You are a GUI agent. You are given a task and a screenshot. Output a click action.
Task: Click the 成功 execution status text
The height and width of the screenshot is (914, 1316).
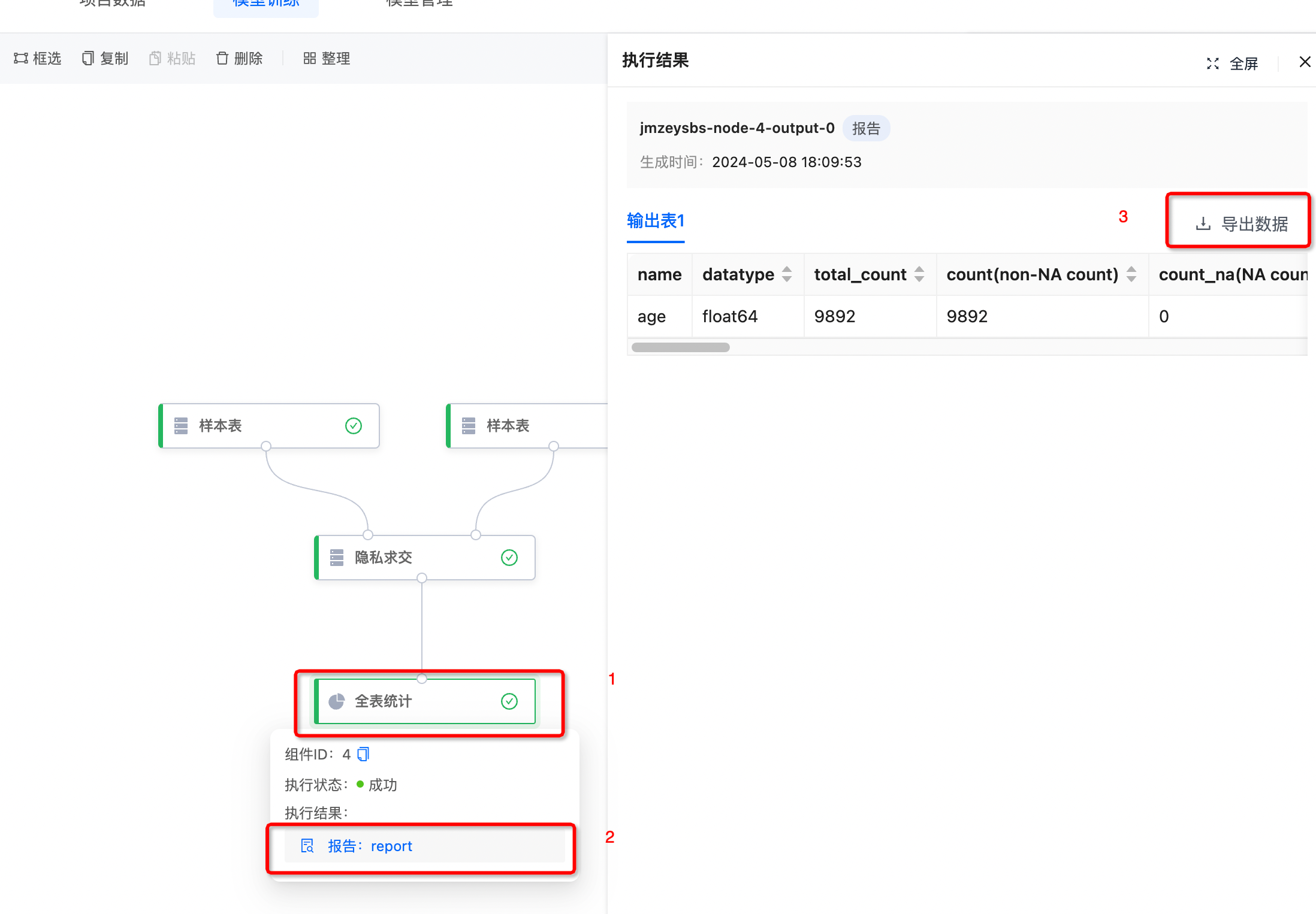382,785
